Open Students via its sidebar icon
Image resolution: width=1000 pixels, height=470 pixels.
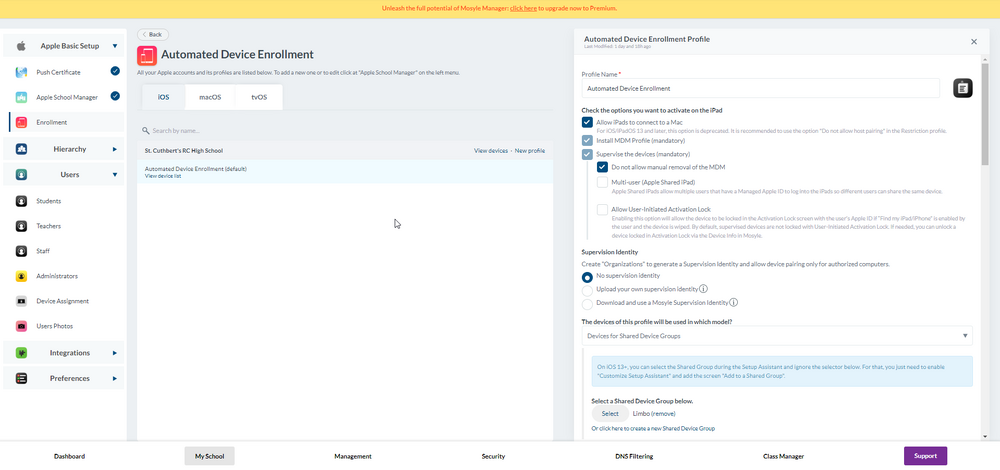(x=21, y=201)
